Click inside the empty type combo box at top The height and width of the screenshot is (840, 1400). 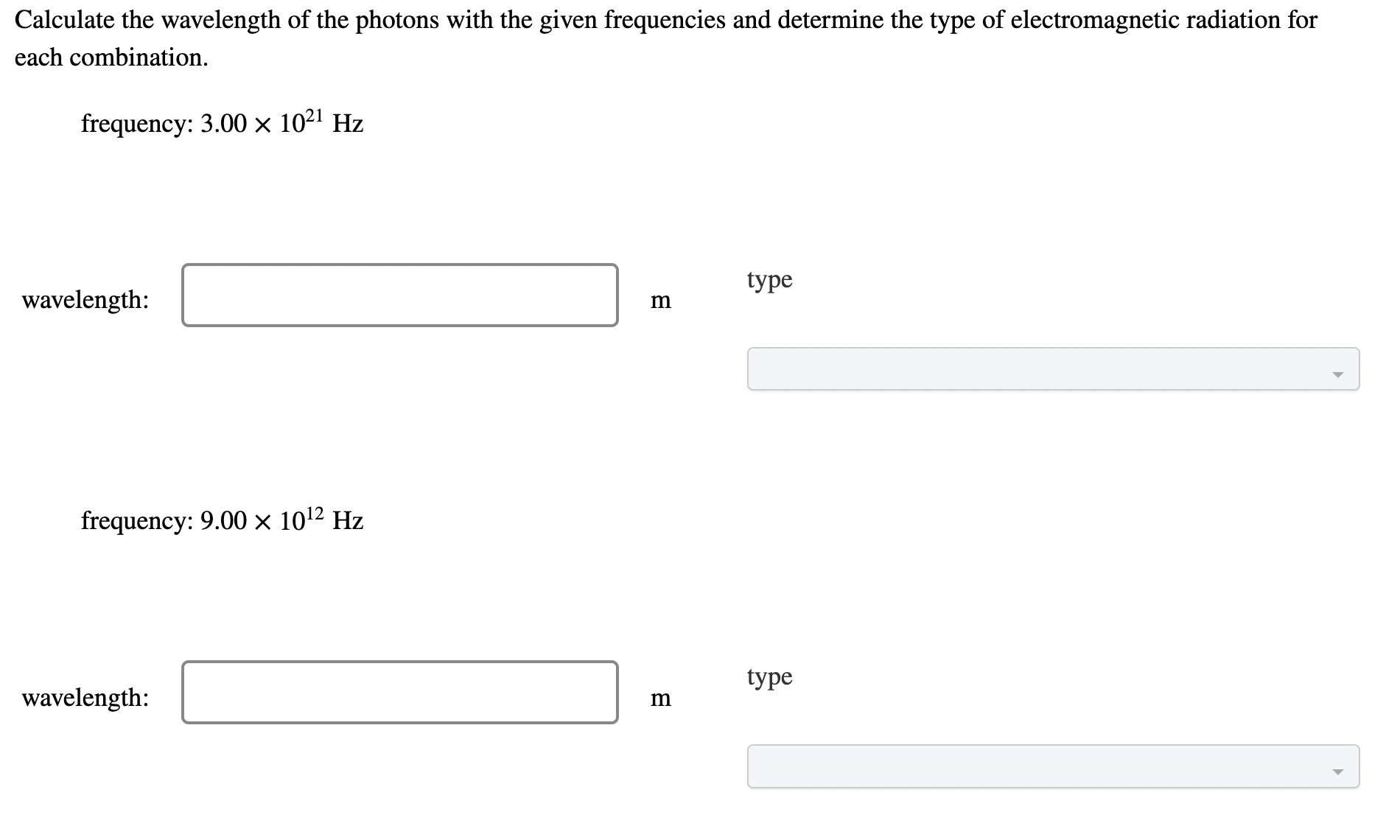pos(958,368)
